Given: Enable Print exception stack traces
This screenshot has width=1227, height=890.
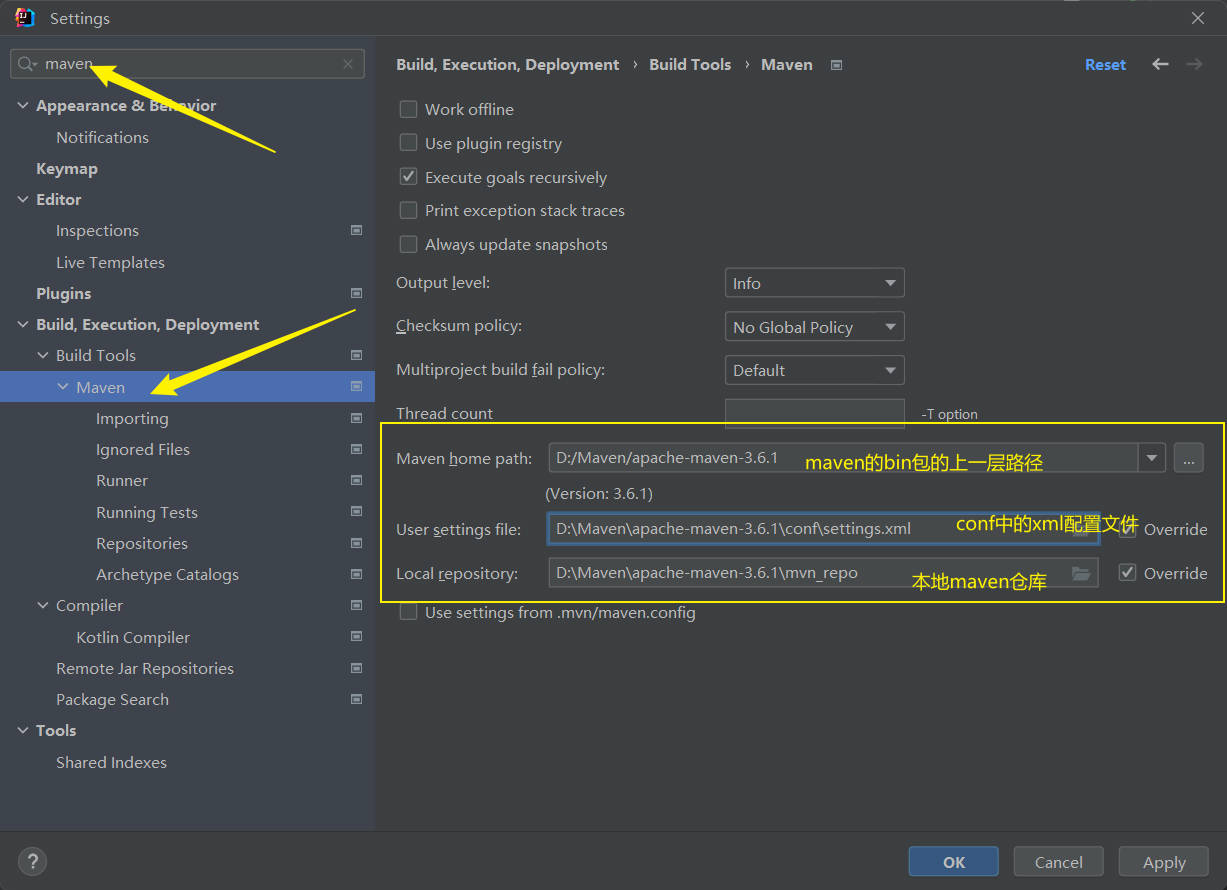Looking at the screenshot, I should [x=408, y=210].
